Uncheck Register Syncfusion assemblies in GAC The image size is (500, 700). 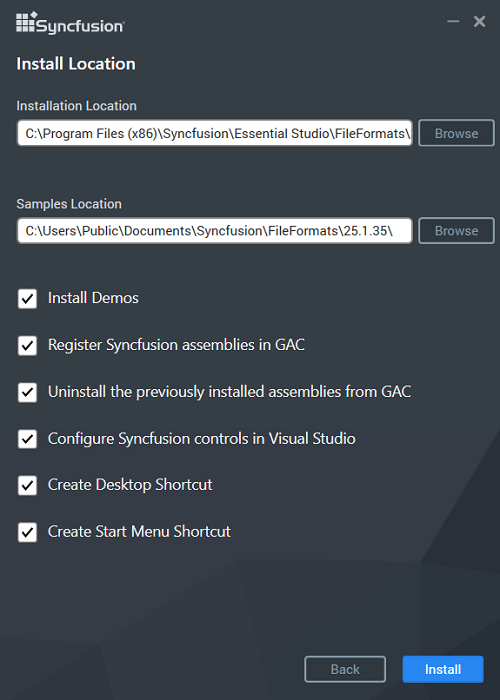pyautogui.click(x=27, y=345)
